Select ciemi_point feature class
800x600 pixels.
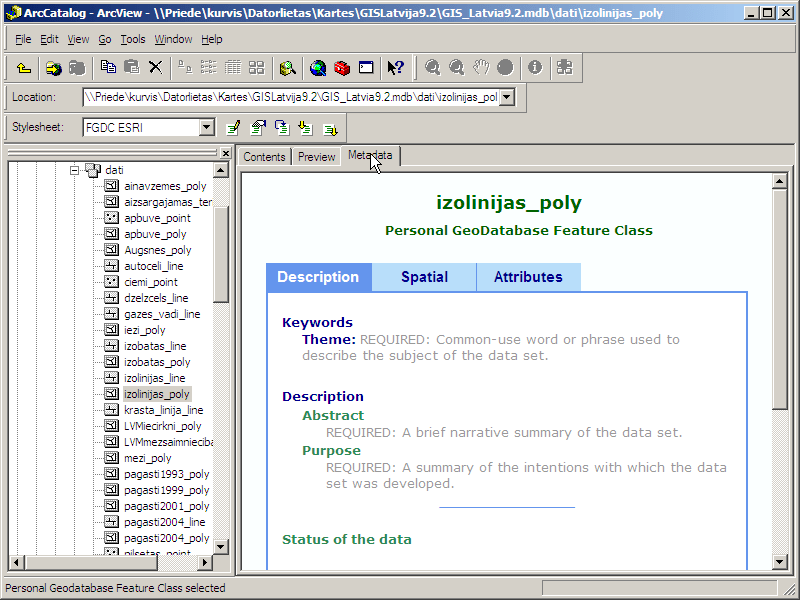(151, 282)
